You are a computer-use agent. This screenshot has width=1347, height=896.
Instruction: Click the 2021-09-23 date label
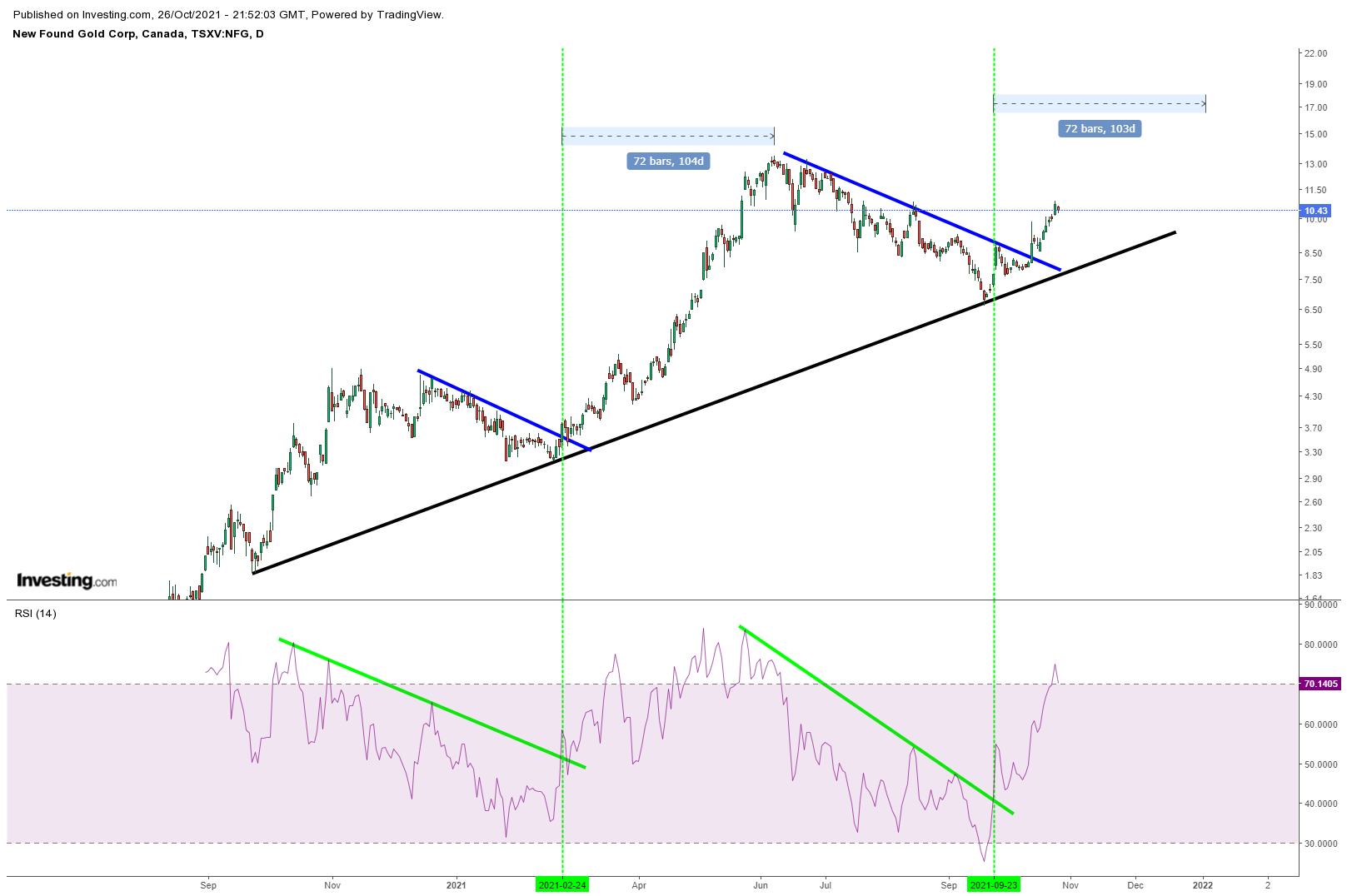994,885
